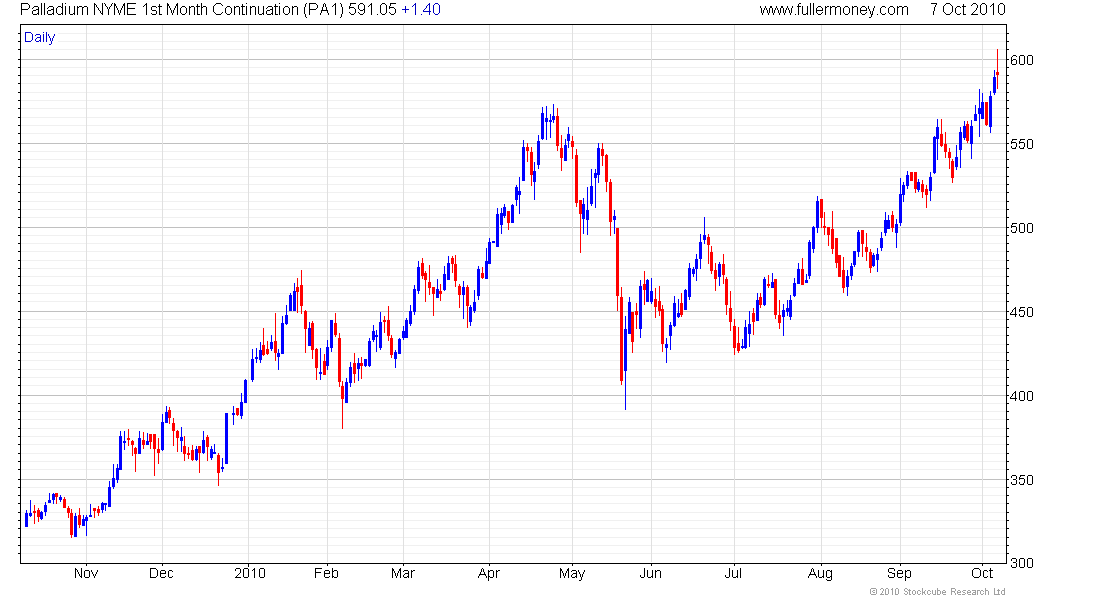Click the 450 price axis label

coord(1021,312)
